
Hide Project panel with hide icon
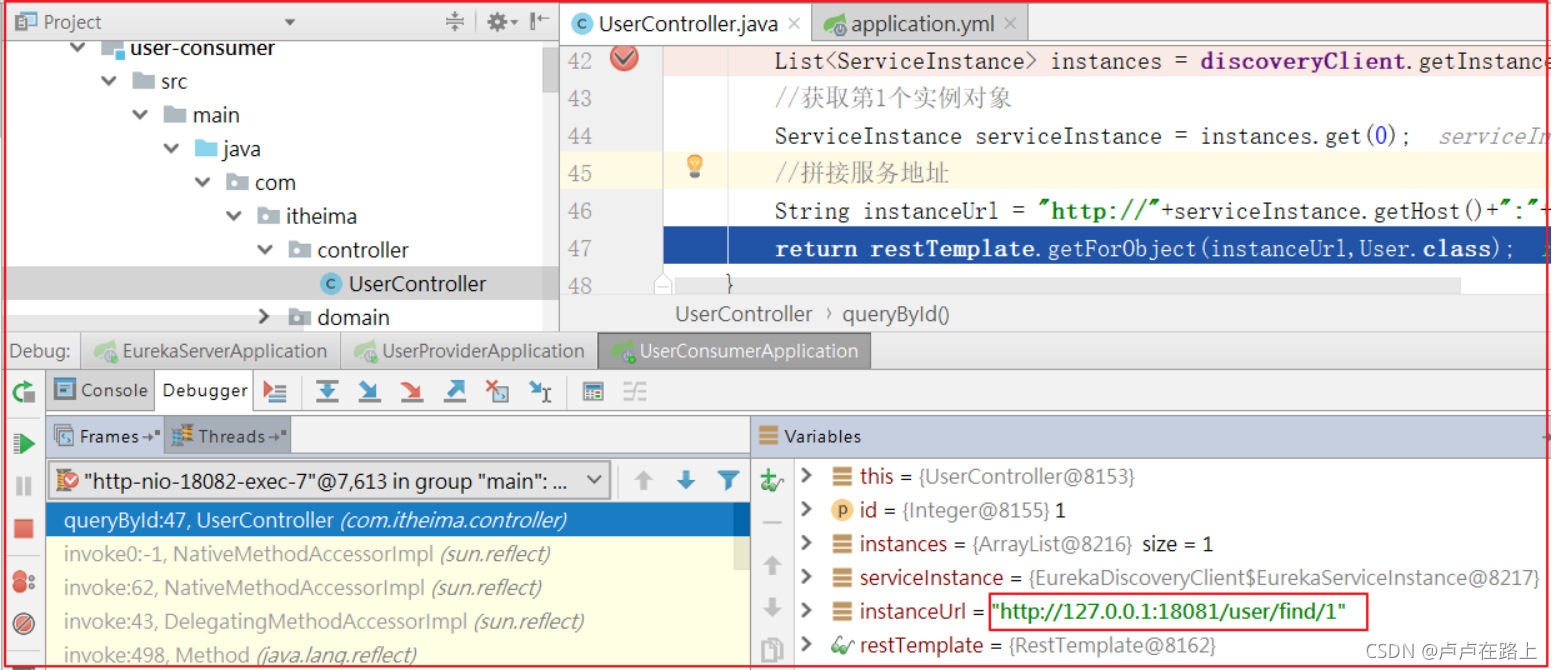click(540, 21)
